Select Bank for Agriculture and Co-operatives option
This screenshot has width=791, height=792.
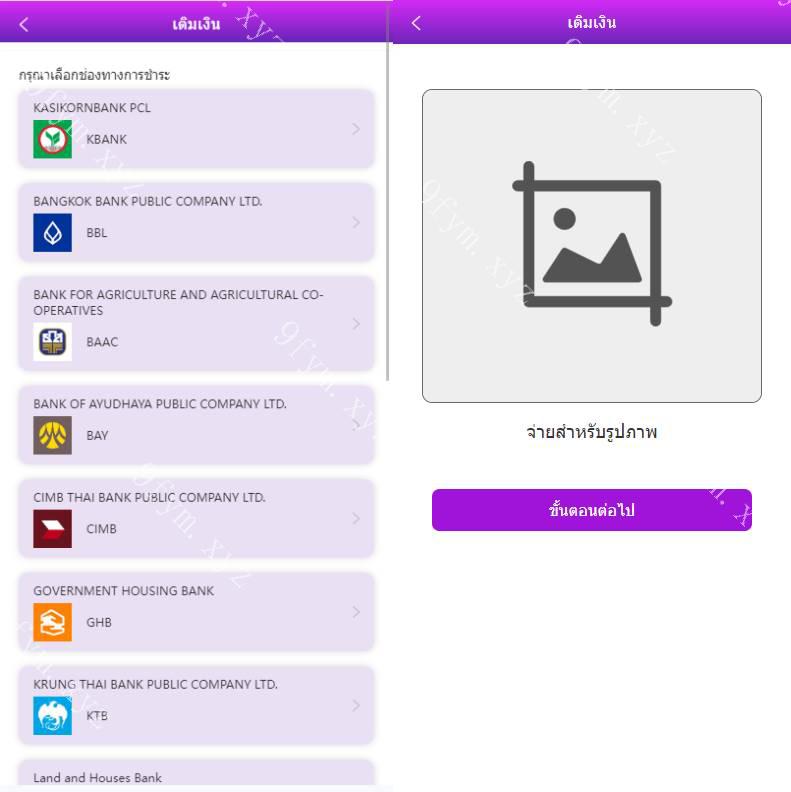pyautogui.click(x=196, y=323)
